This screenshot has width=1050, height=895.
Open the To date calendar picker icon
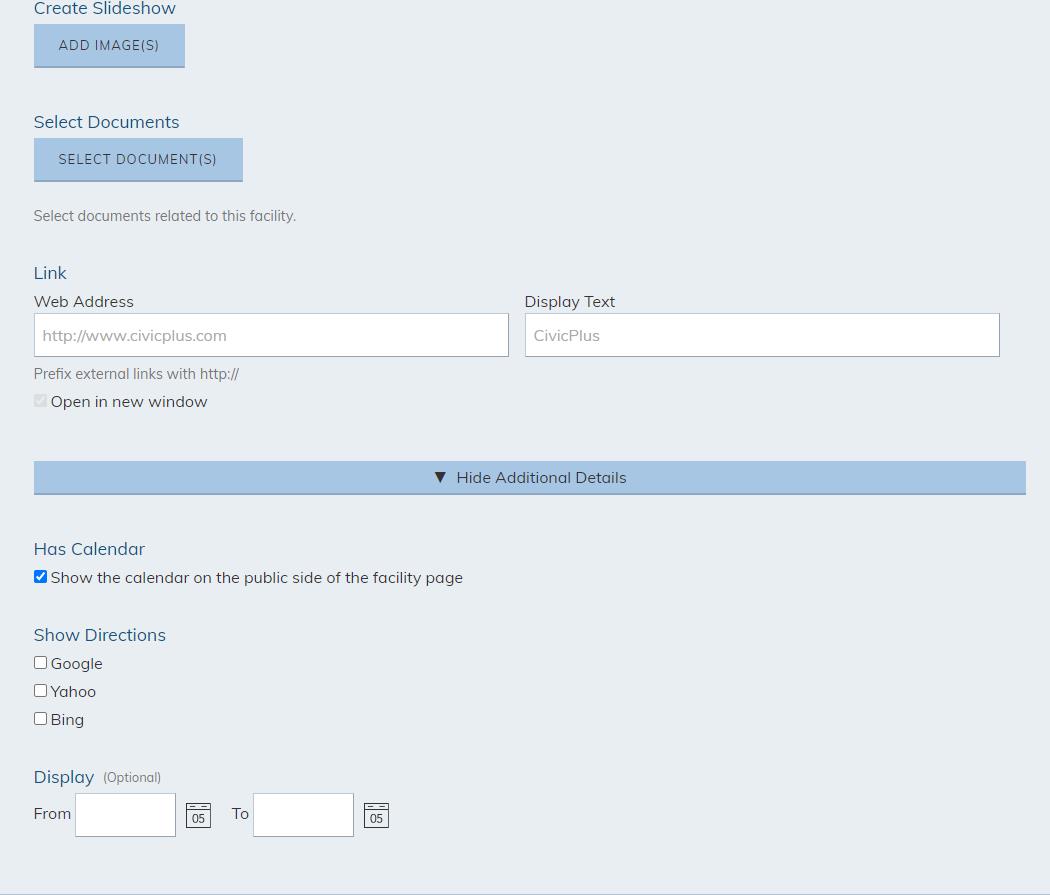pyautogui.click(x=376, y=815)
